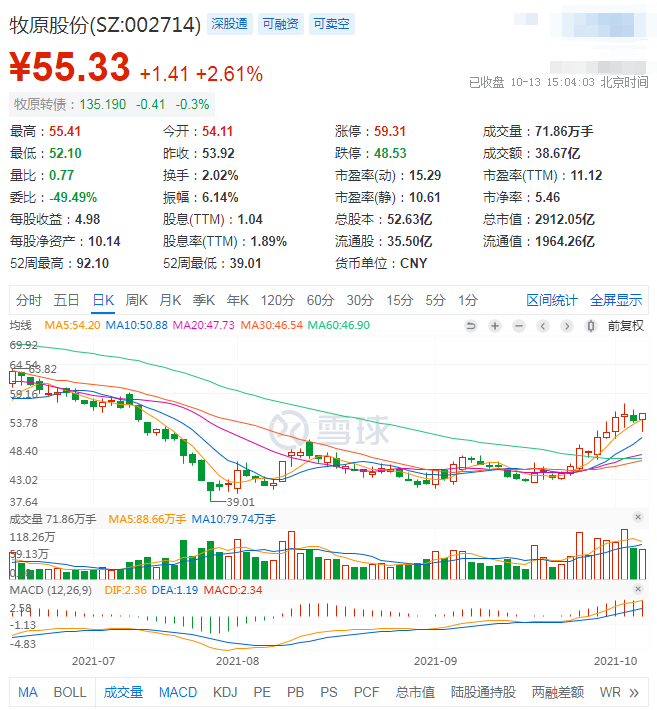This screenshot has height=710, width=657.
Task: Click MA5:54.20 legend label
Action: point(72,326)
